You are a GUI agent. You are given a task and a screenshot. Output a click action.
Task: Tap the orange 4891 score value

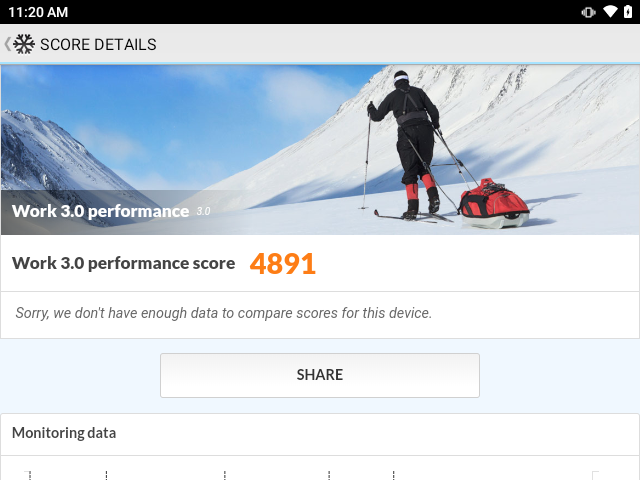(x=282, y=264)
